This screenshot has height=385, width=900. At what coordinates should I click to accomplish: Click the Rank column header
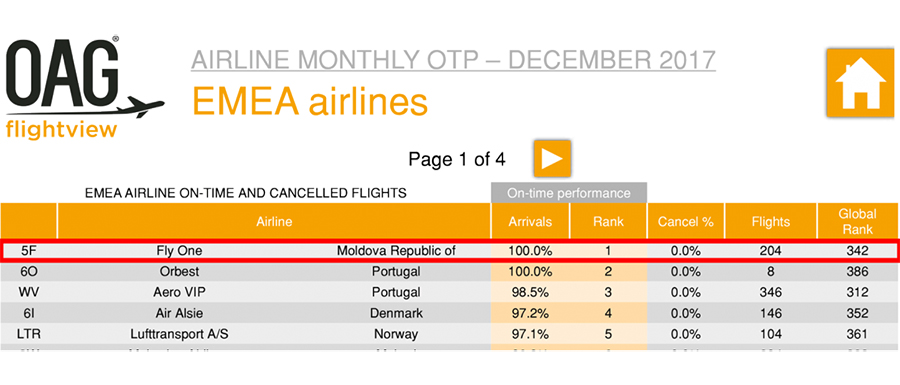click(x=608, y=221)
